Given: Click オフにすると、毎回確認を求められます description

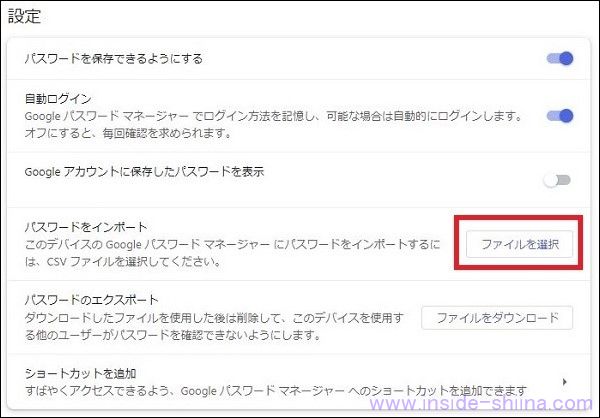Looking at the screenshot, I should tap(128, 133).
